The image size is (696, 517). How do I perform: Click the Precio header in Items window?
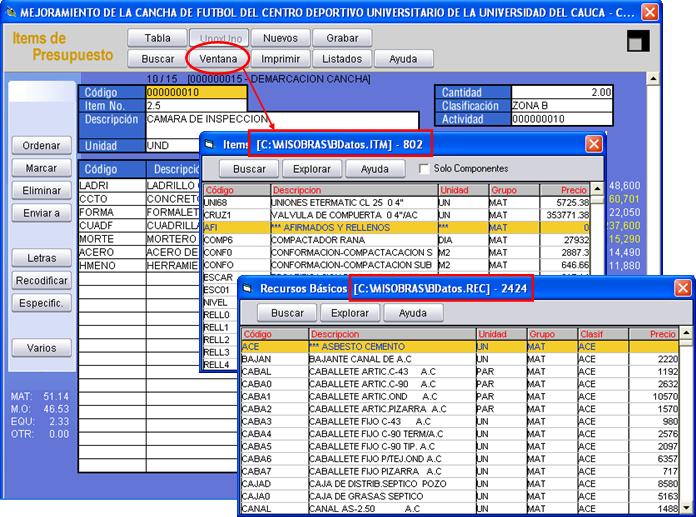tap(565, 190)
